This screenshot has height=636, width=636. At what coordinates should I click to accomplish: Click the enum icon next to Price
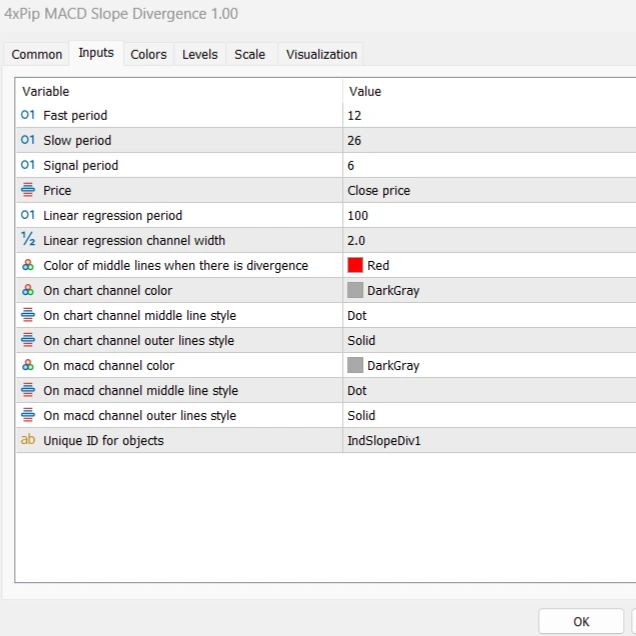click(28, 190)
